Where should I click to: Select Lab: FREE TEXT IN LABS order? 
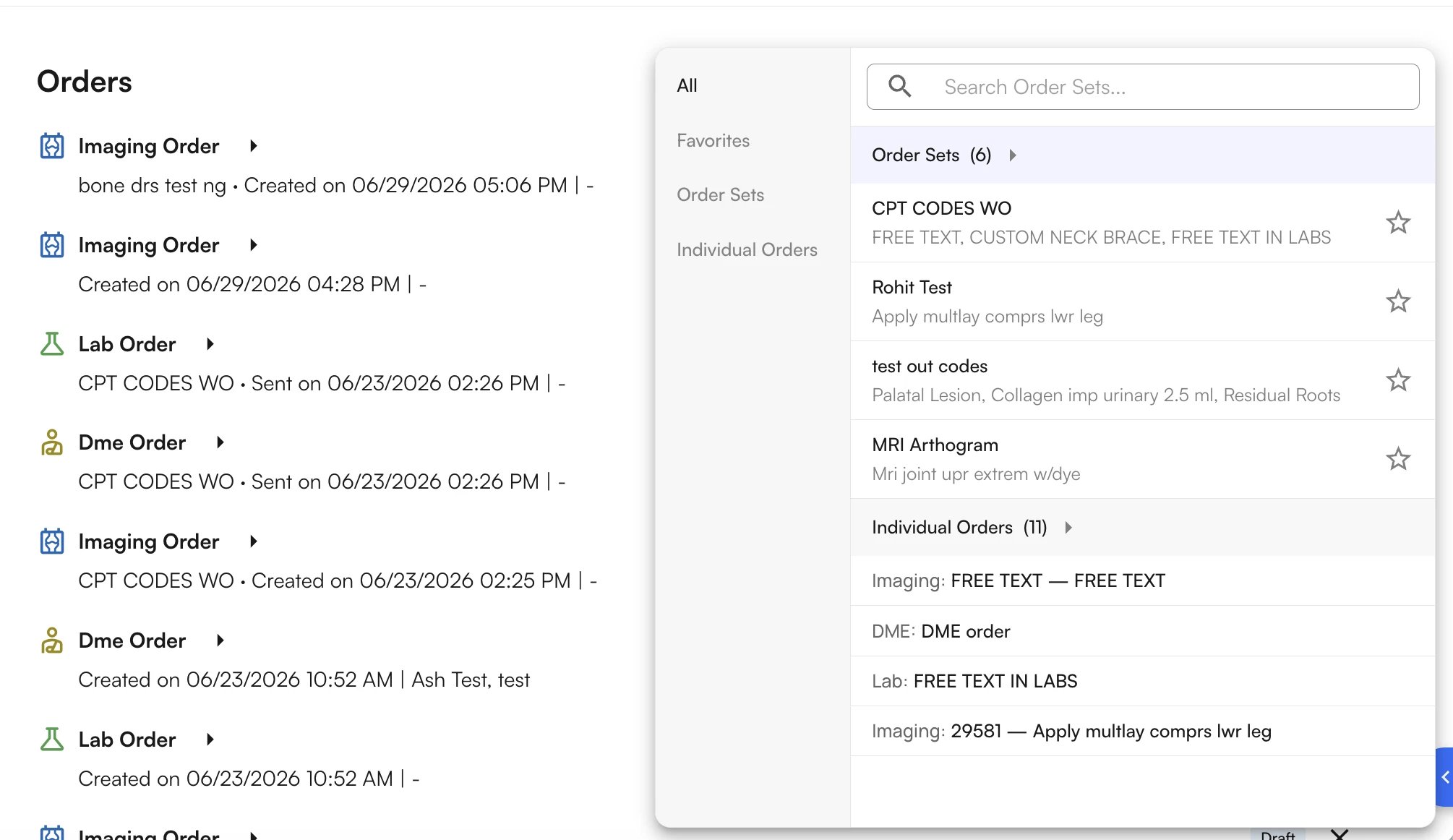point(1142,681)
